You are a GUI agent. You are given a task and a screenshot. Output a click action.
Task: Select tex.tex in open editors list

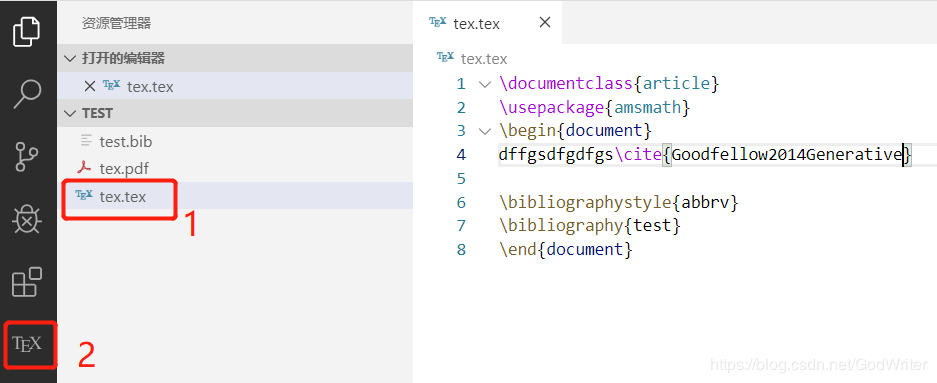pos(235,87)
